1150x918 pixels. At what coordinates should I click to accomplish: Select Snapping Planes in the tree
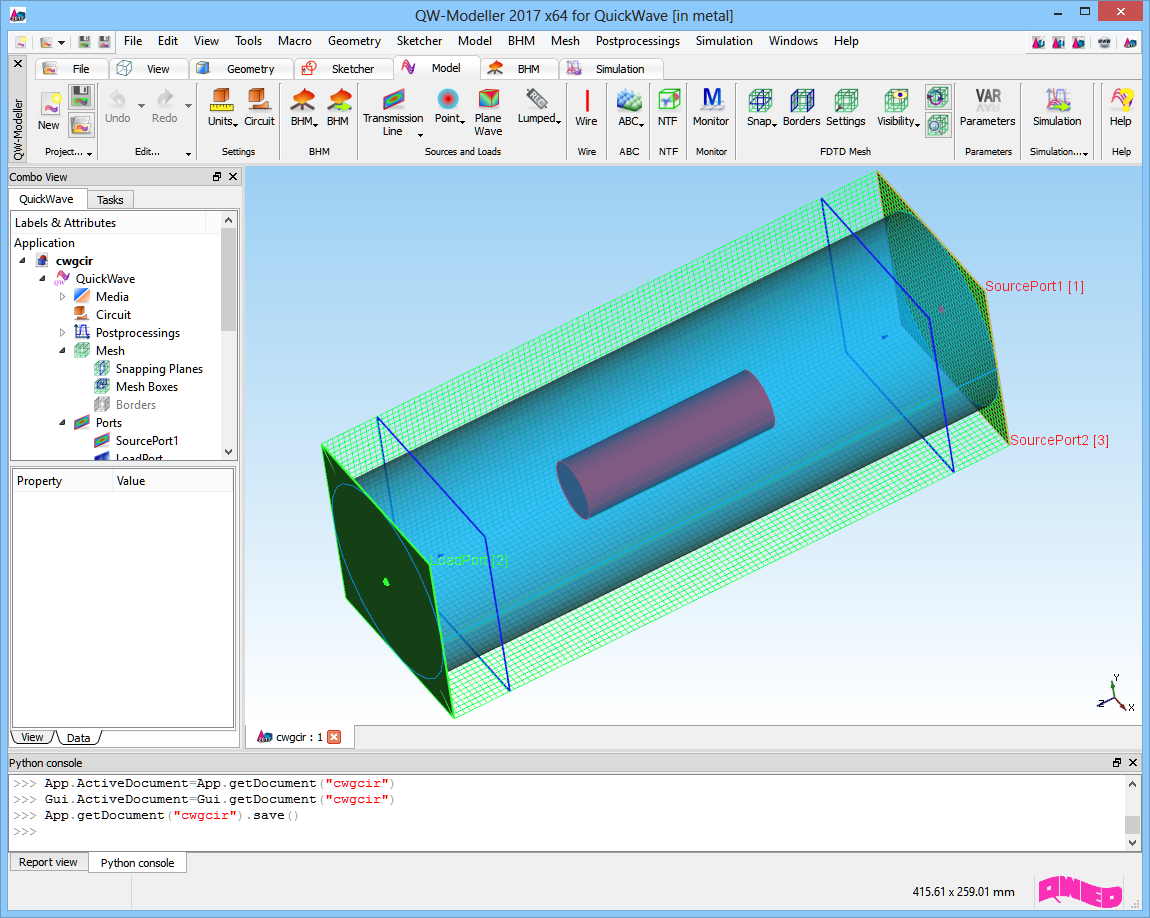(x=158, y=369)
